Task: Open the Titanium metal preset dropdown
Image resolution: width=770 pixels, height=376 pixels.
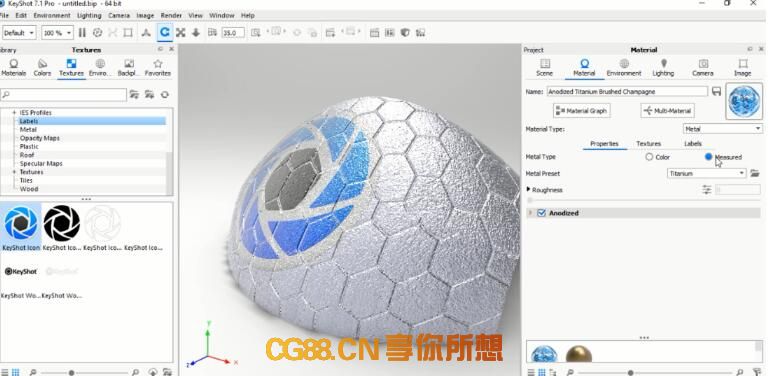Action: point(707,173)
